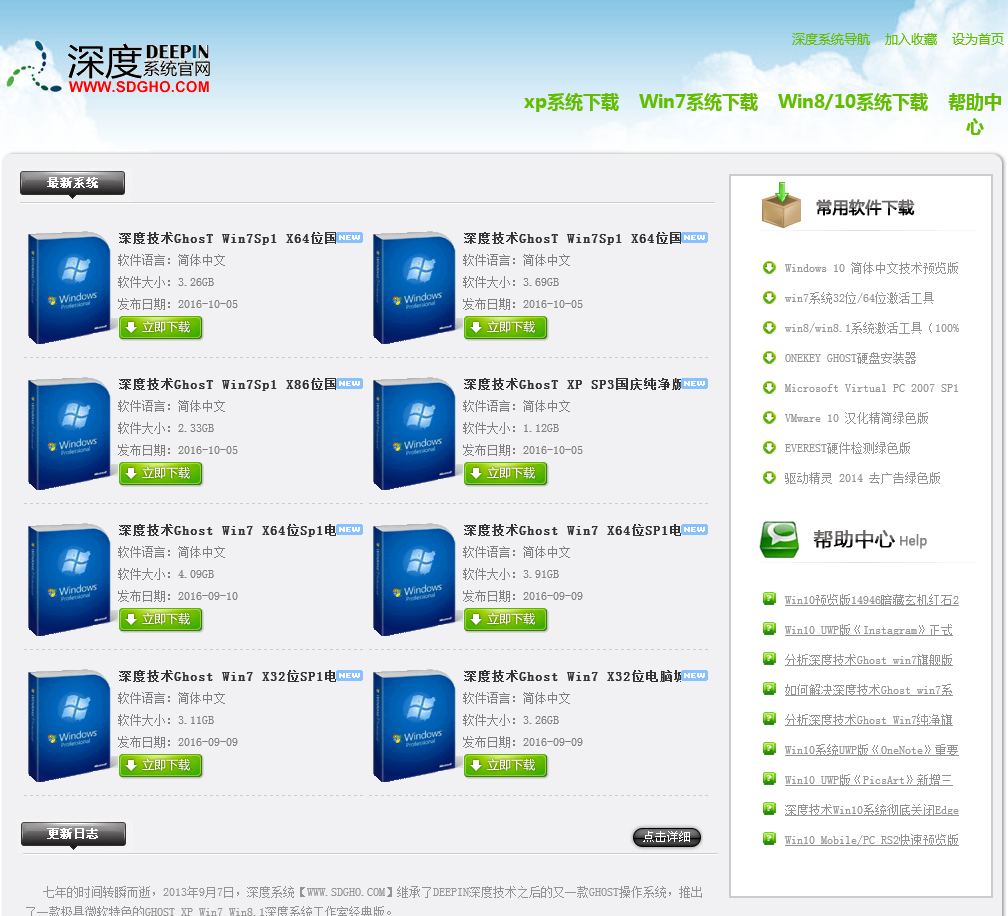Open Windows 10 简体中文技术预览版 download
The image size is (1008, 916).
click(871, 268)
